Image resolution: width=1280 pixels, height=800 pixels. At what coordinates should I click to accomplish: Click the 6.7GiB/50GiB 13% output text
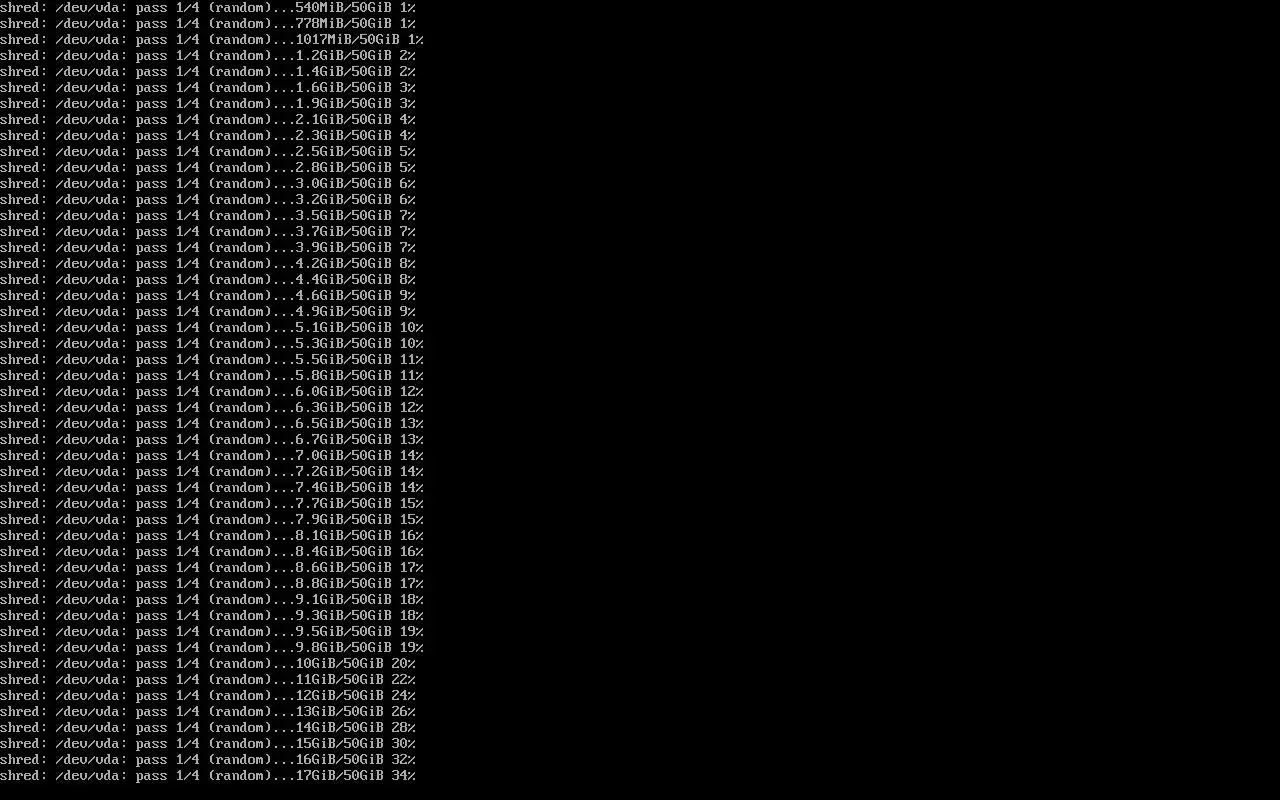pos(212,439)
